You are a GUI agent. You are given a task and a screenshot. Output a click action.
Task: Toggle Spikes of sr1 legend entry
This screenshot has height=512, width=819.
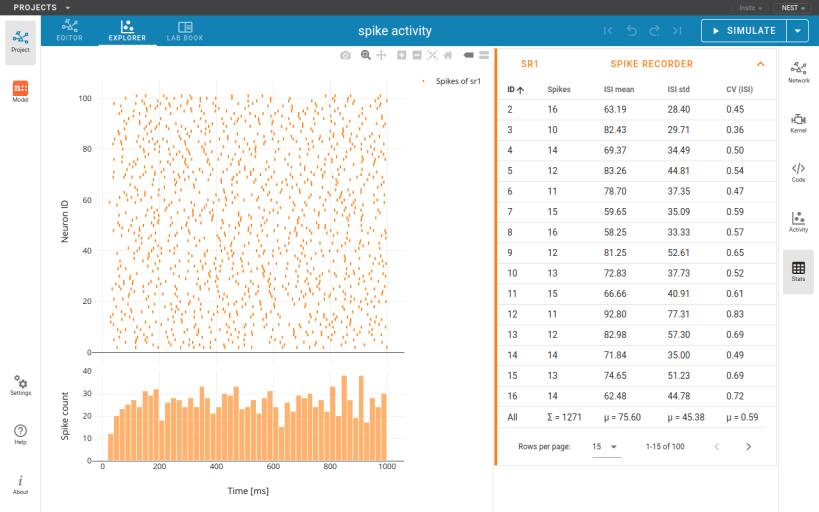452,81
